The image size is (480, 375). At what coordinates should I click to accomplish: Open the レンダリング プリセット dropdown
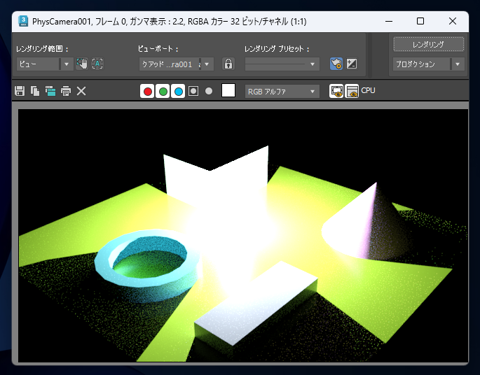282,64
